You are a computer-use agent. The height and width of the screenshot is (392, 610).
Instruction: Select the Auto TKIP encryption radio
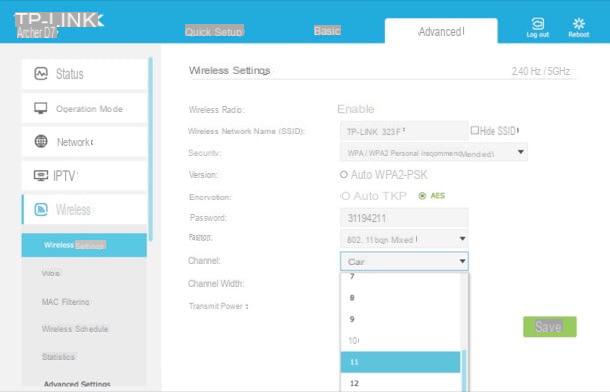(x=345, y=196)
